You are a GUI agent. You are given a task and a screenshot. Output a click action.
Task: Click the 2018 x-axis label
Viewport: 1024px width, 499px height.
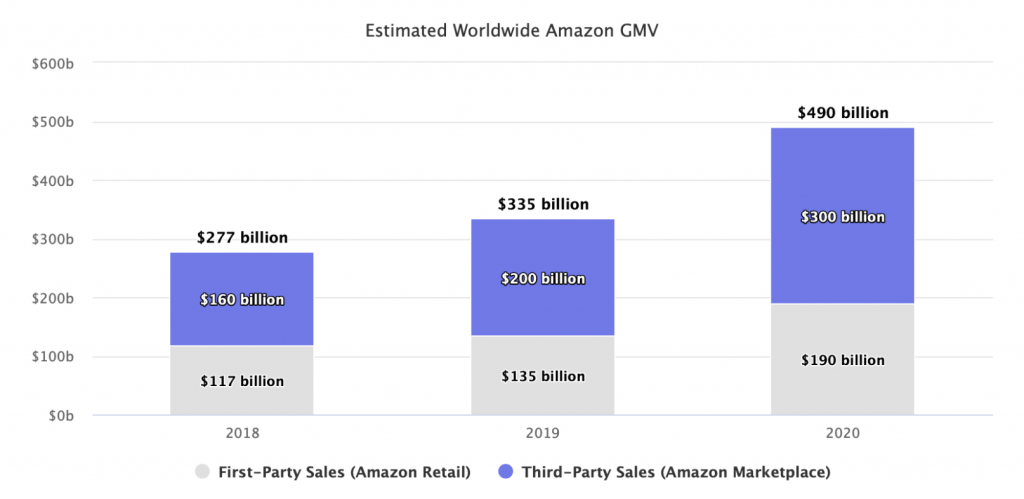242,435
